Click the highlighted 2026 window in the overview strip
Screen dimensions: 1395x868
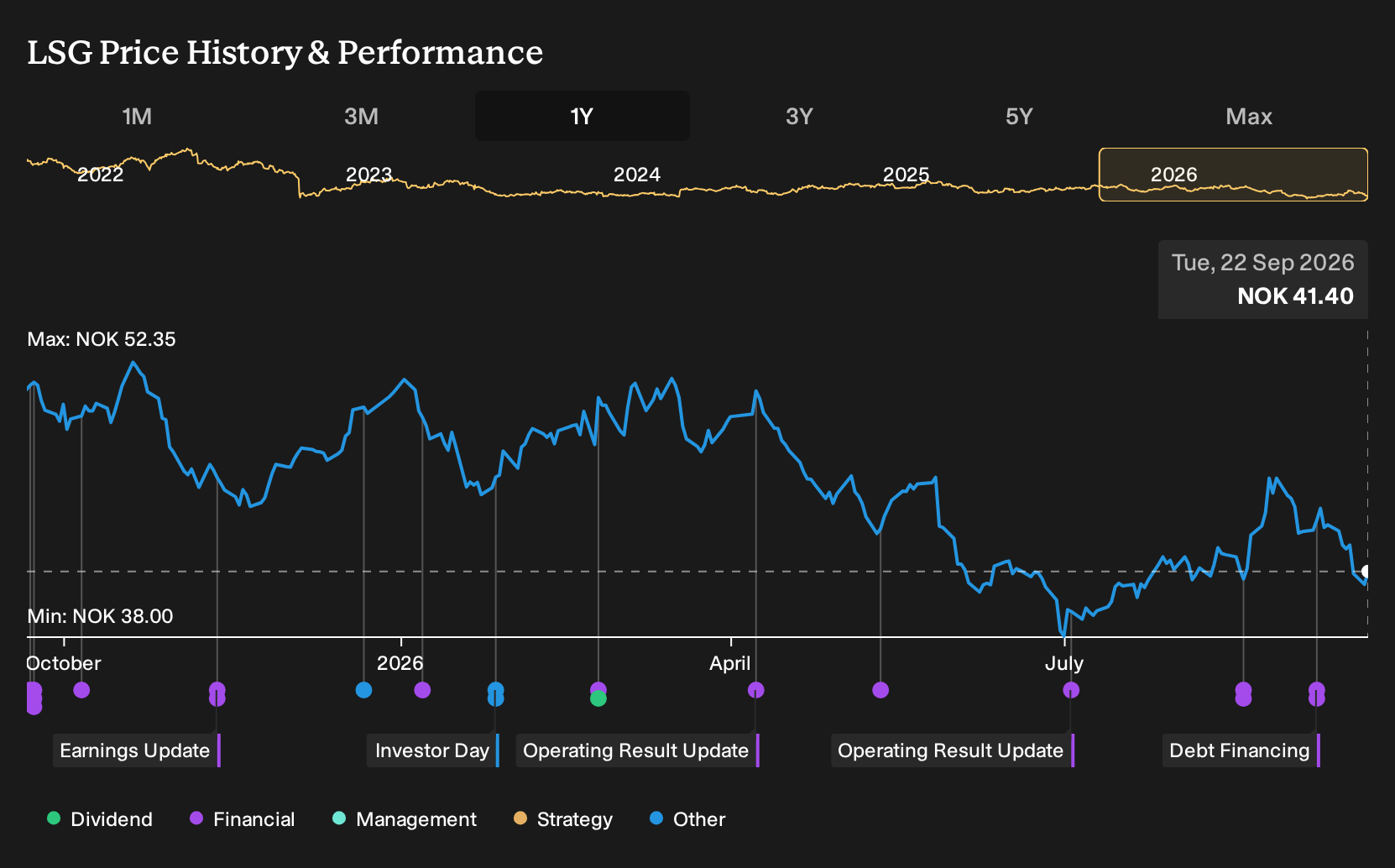(1233, 175)
